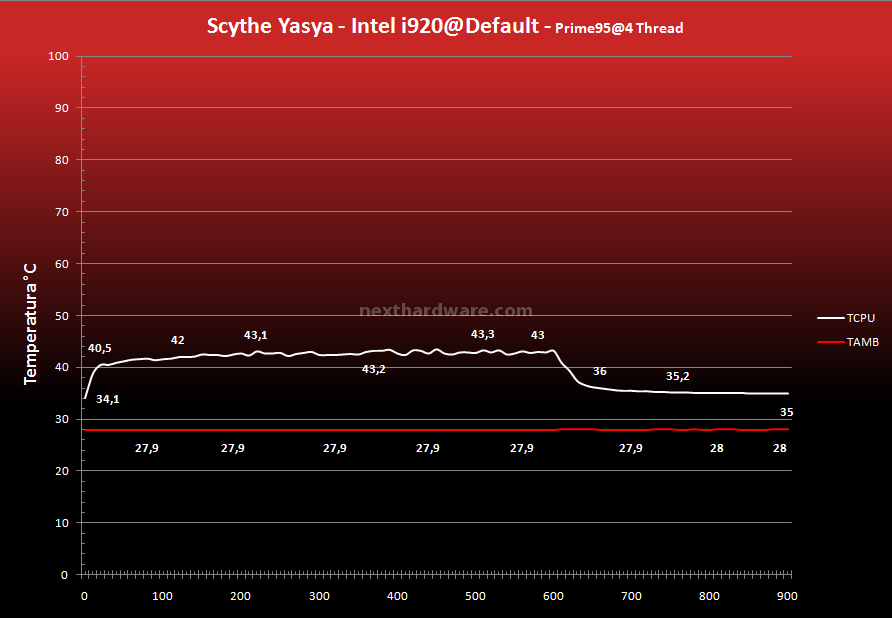Viewport: 892px width, 618px height.
Task: Click the 28 label near x=800
Action: 717,448
